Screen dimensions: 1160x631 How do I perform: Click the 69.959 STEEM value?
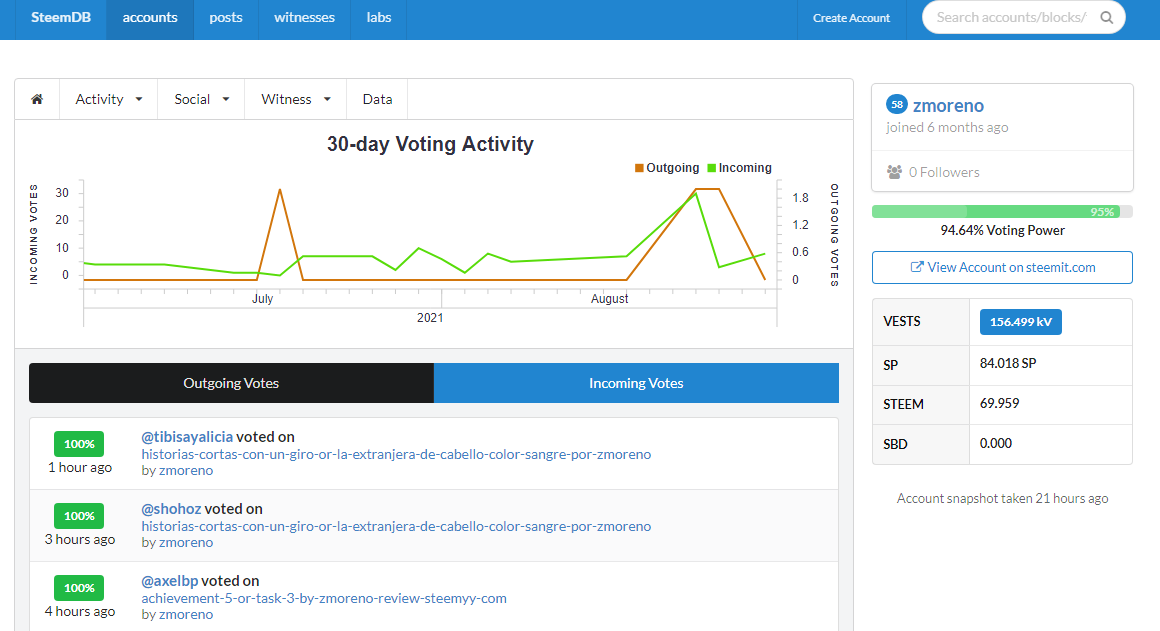[x=999, y=403]
